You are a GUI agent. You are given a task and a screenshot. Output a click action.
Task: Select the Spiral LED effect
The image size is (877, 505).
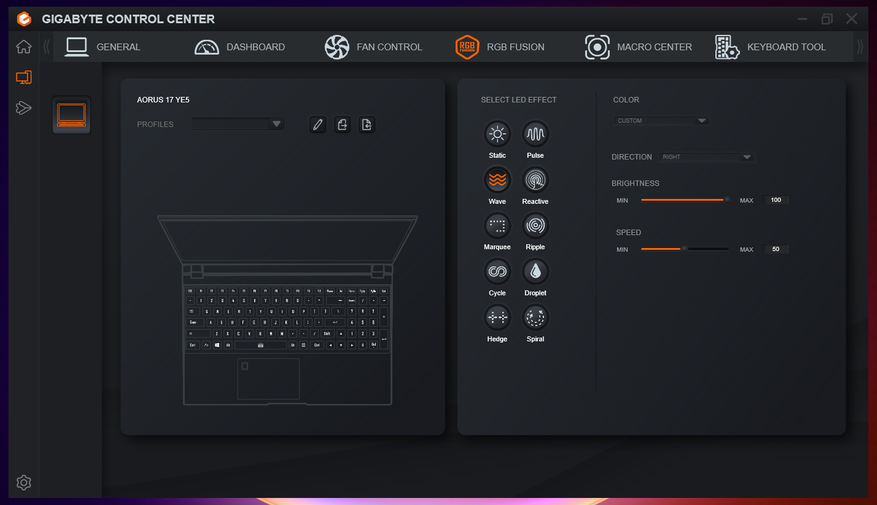535,318
